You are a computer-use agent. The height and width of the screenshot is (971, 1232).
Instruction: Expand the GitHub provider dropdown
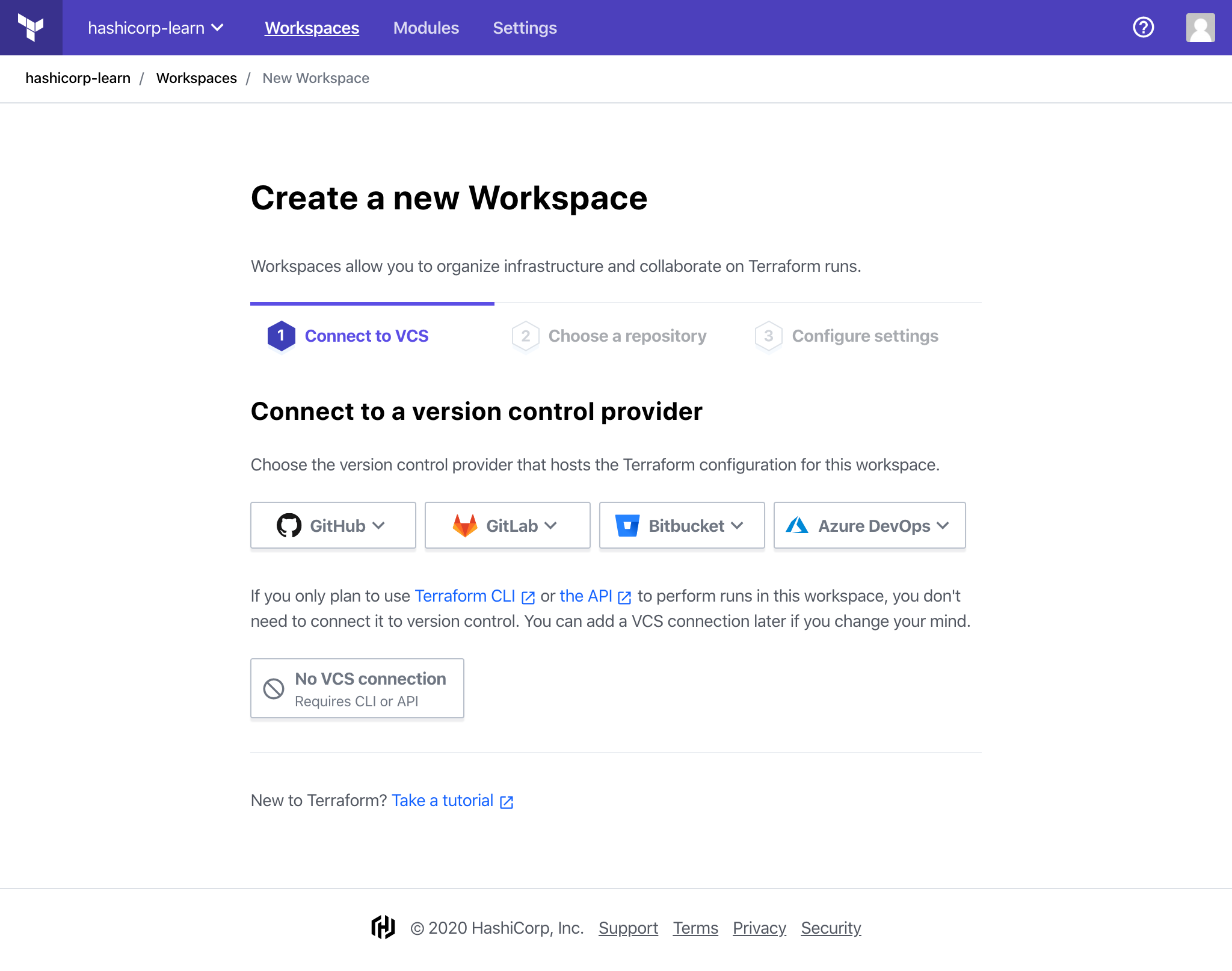click(333, 525)
